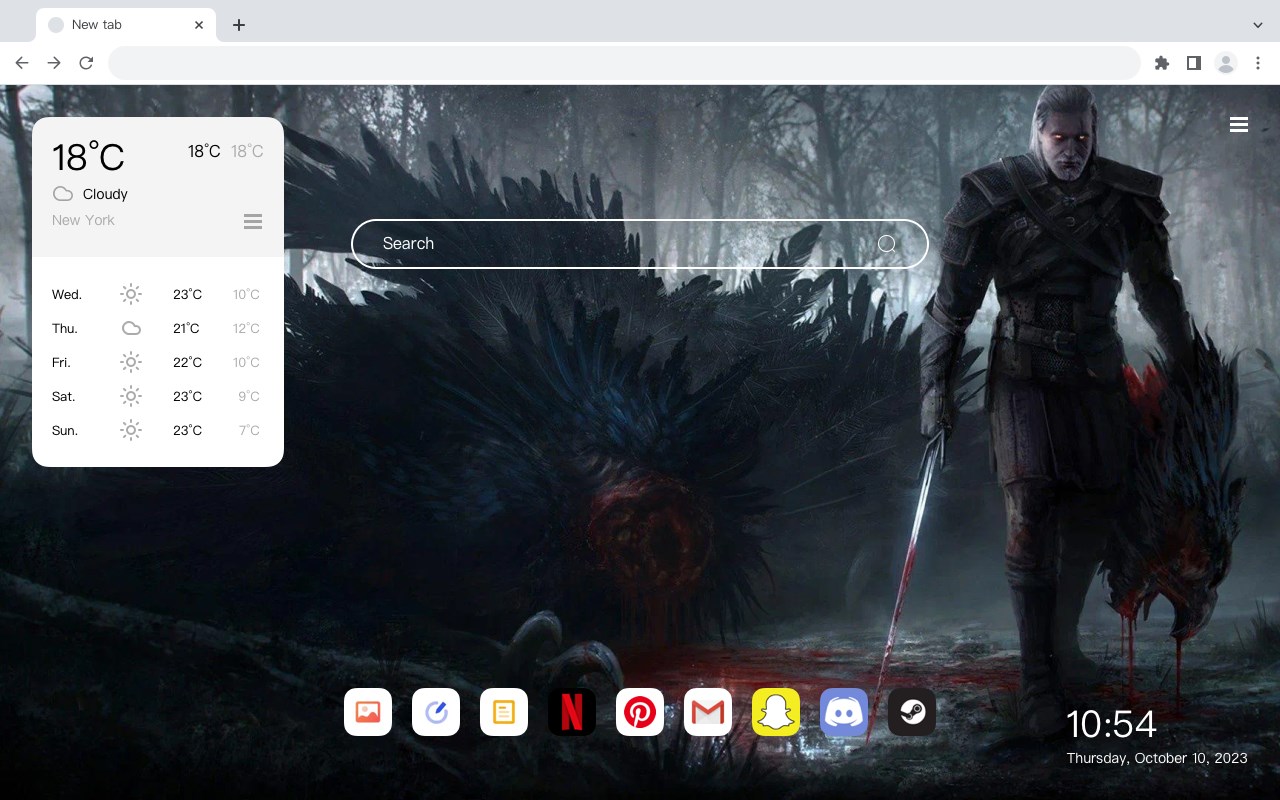Click the 10:54 clock
This screenshot has height=800, width=1280.
coord(1111,724)
